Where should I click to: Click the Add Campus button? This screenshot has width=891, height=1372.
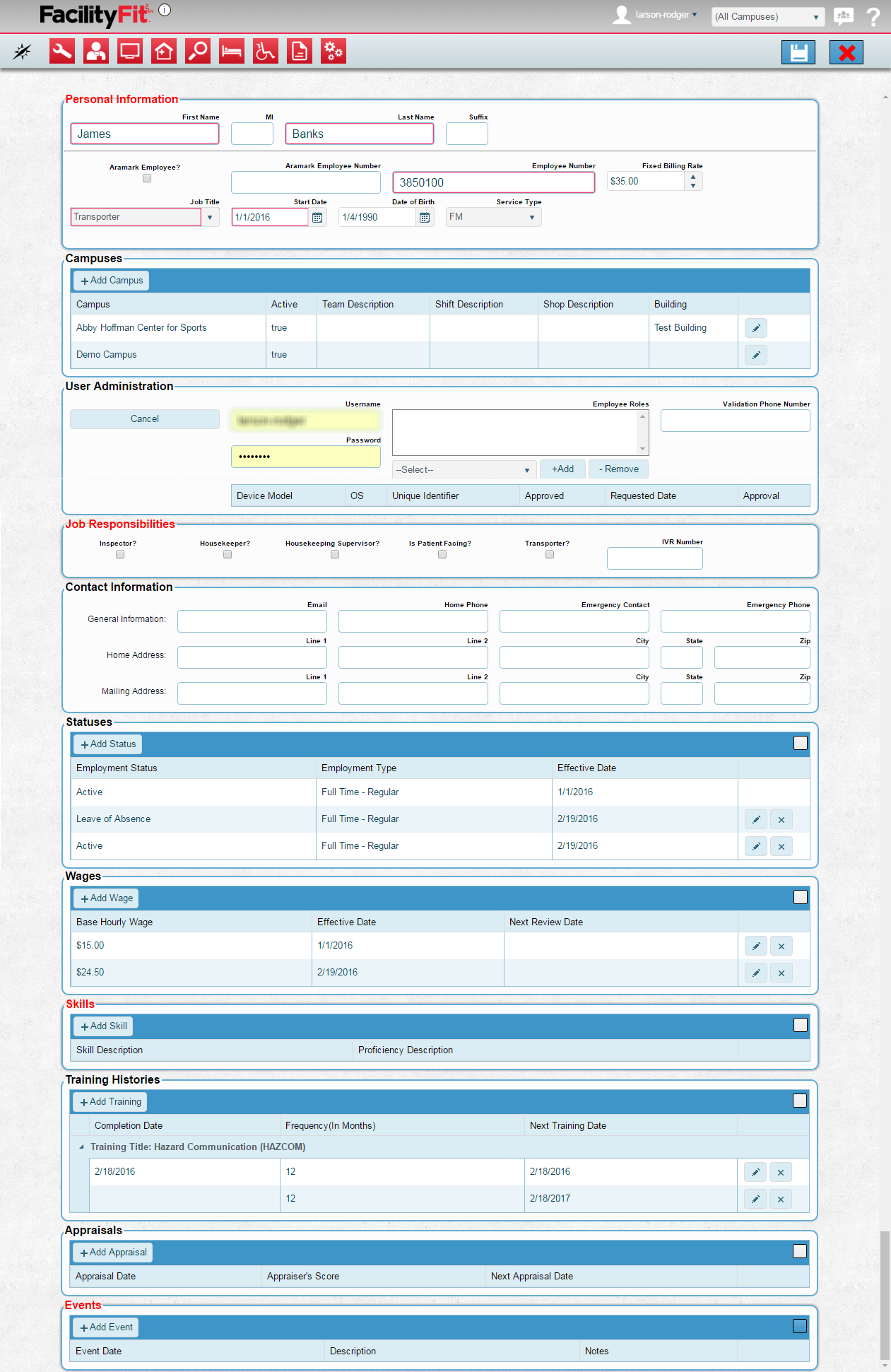112,281
